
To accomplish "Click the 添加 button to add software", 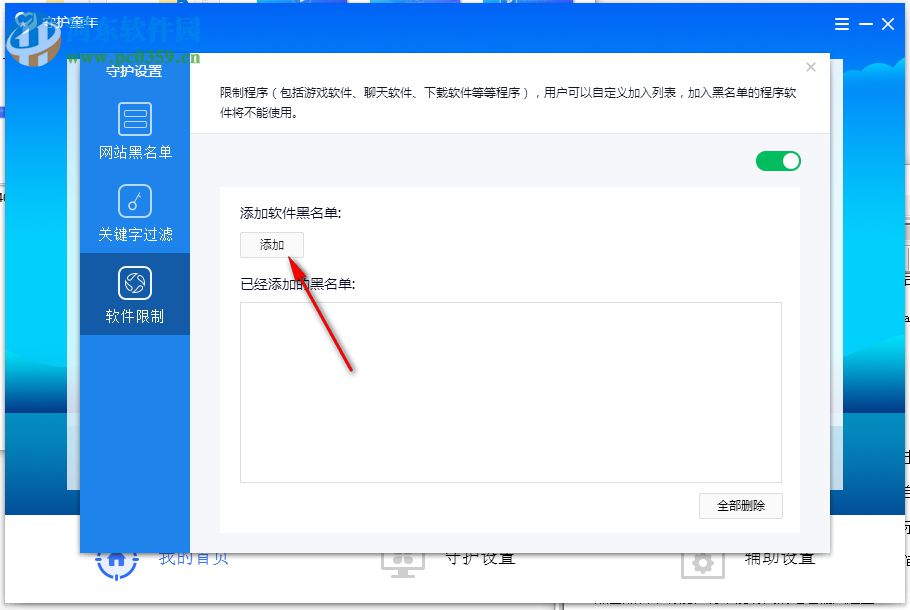I will point(271,244).
